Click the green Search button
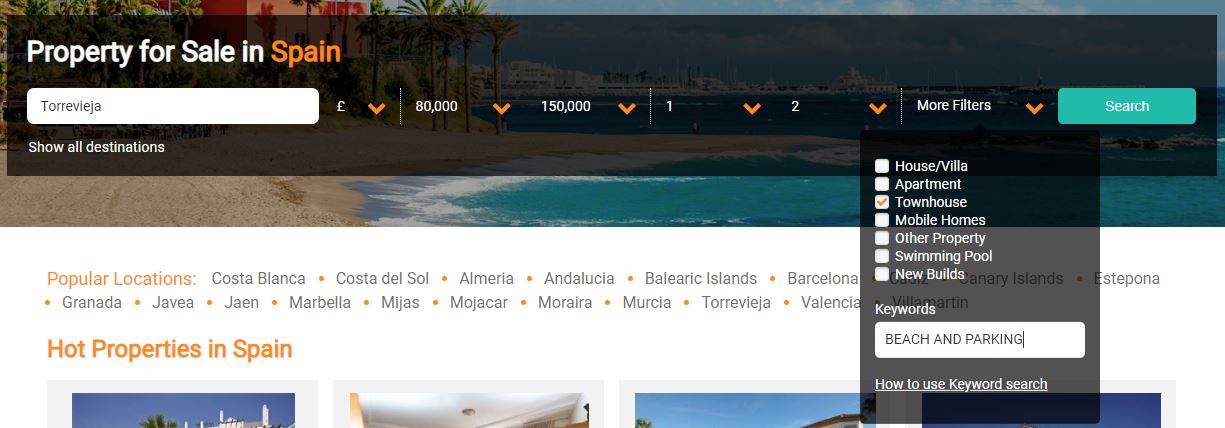Screen dimensions: 1225x428 click(1127, 106)
